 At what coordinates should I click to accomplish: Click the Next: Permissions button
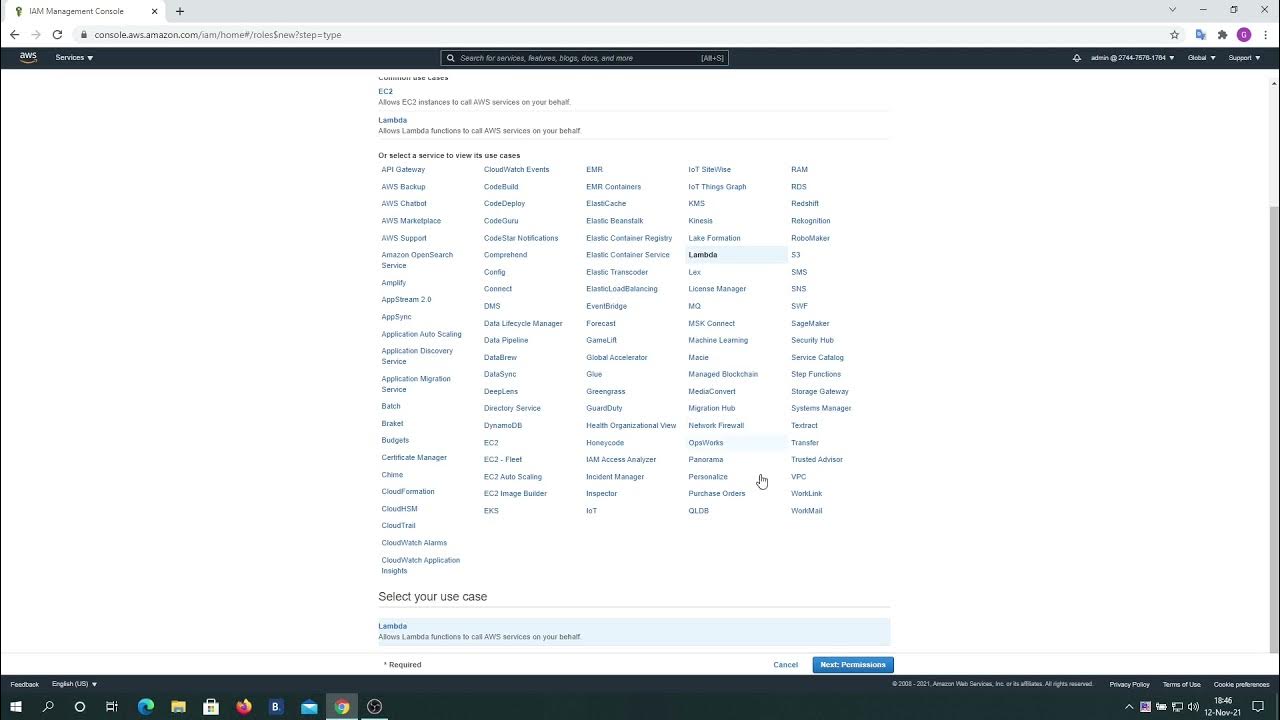pos(853,665)
